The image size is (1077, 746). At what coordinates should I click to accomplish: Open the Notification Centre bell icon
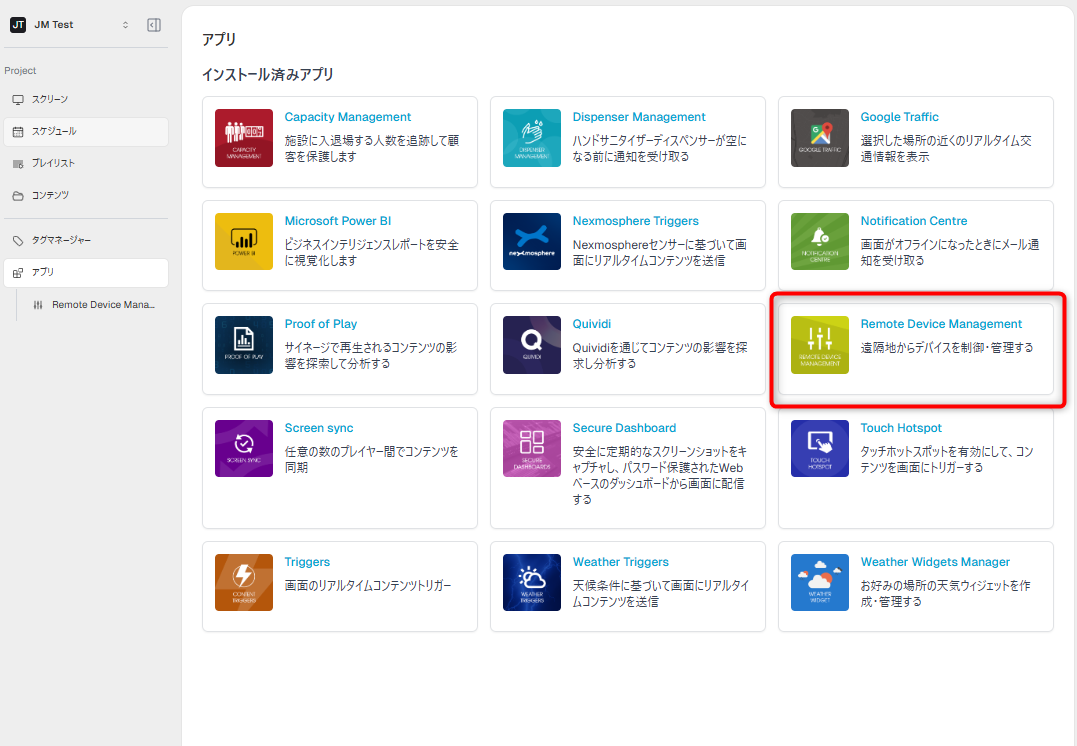(x=819, y=242)
